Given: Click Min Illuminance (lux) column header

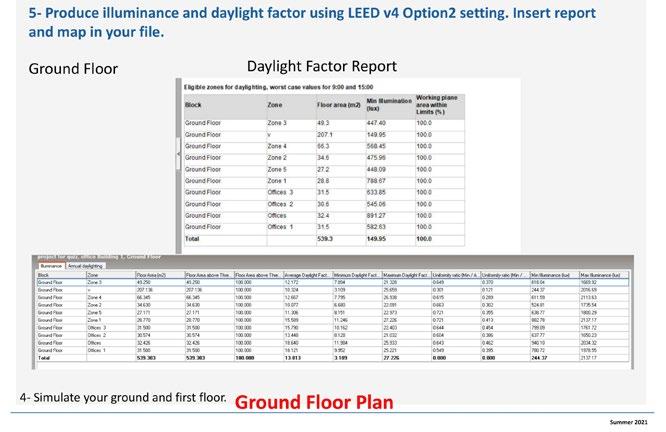Looking at the screenshot, I should click(x=554, y=275).
